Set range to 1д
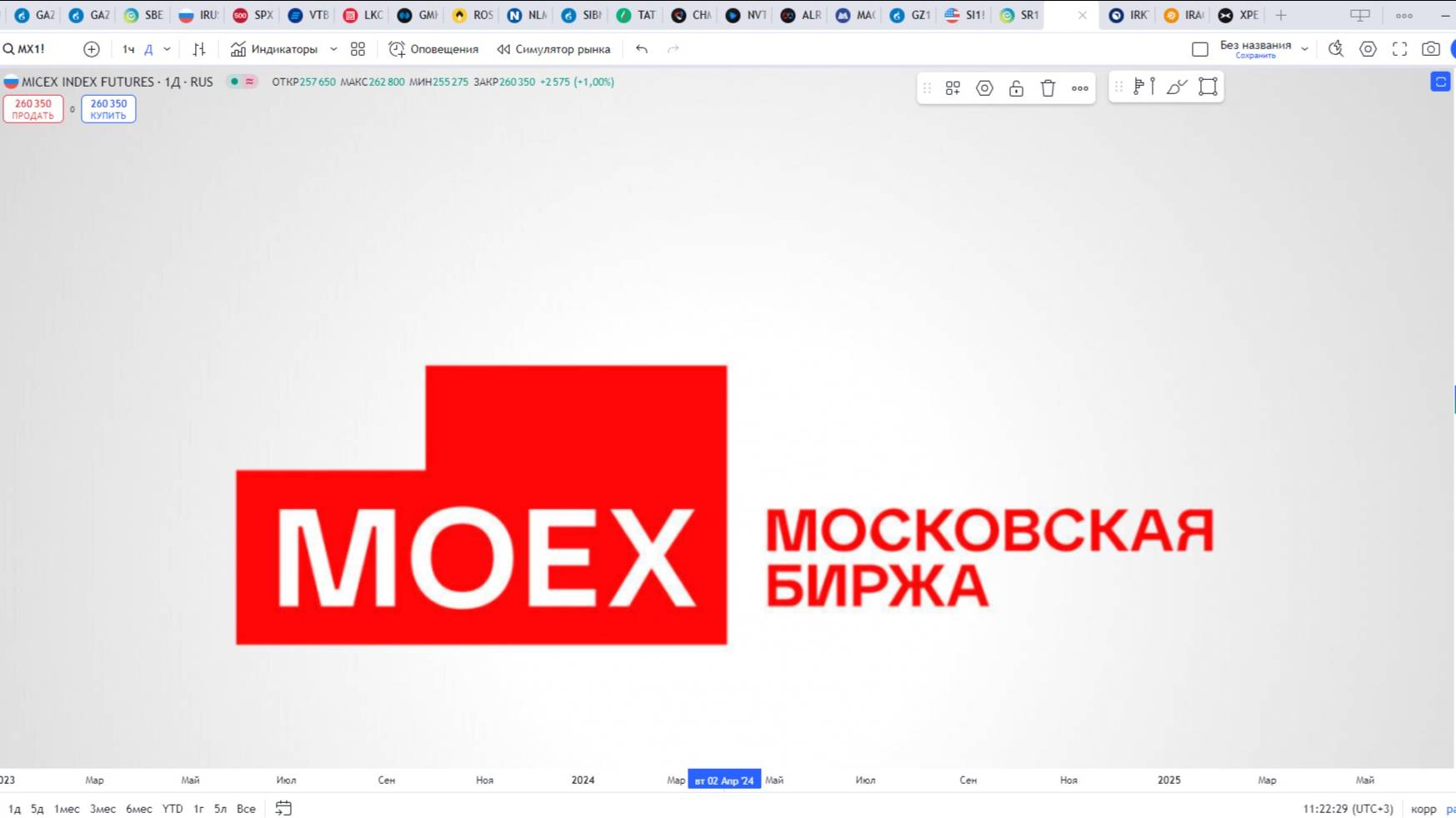Image resolution: width=1456 pixels, height=818 pixels. [14, 809]
